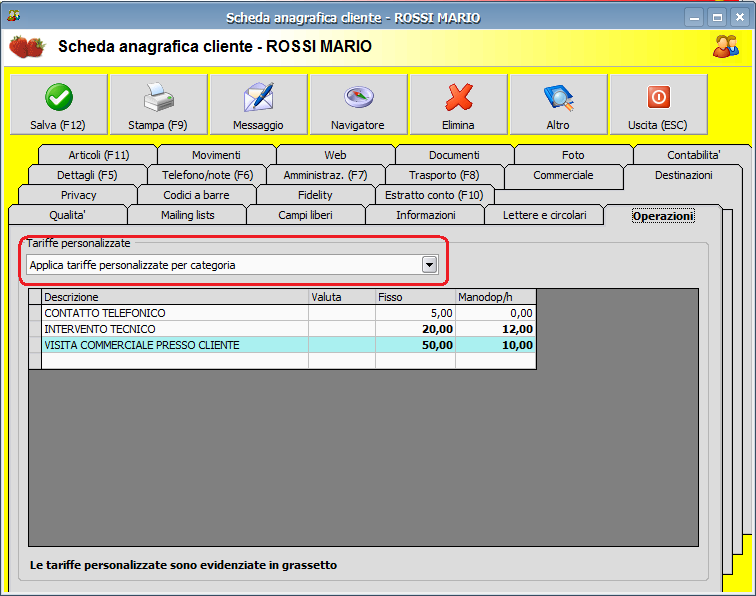The width and height of the screenshot is (756, 596).
Task: Click the Fisso column header
Action: (x=415, y=297)
